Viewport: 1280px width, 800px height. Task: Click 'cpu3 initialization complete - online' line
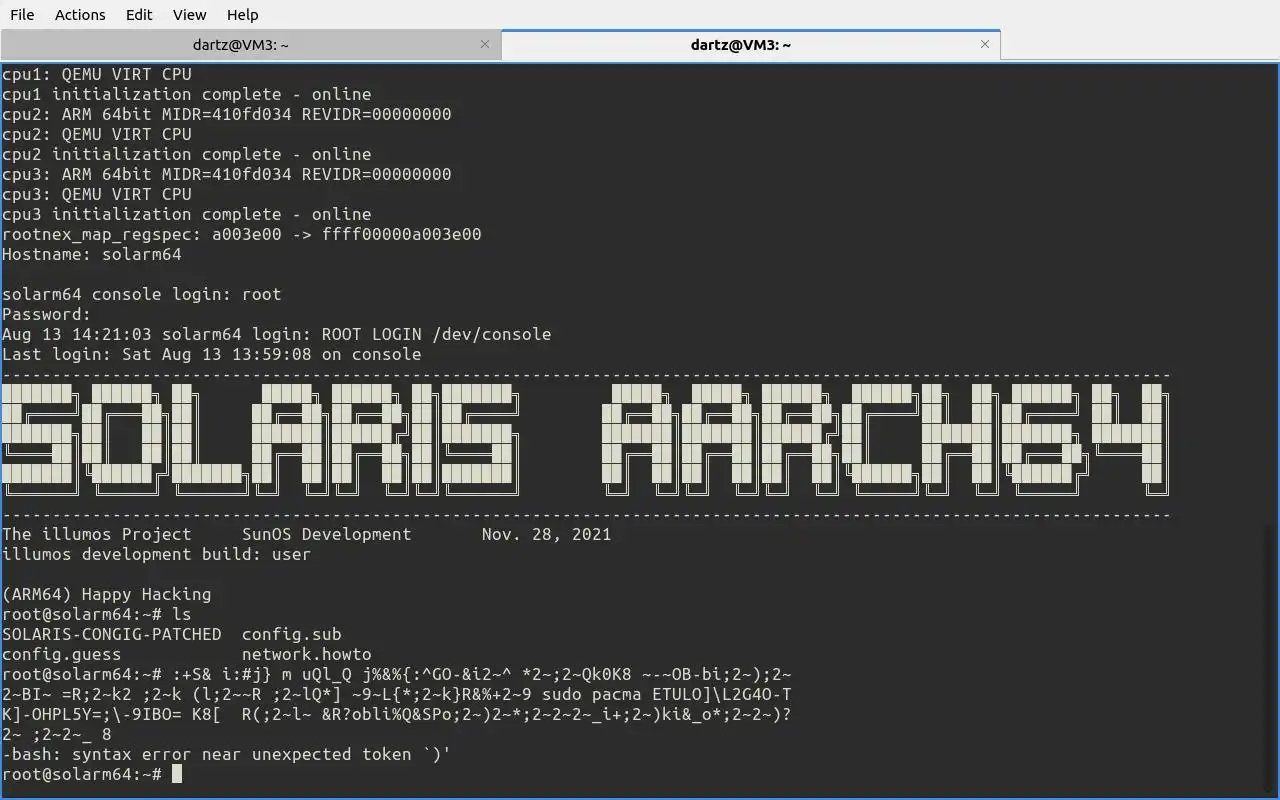[187, 214]
